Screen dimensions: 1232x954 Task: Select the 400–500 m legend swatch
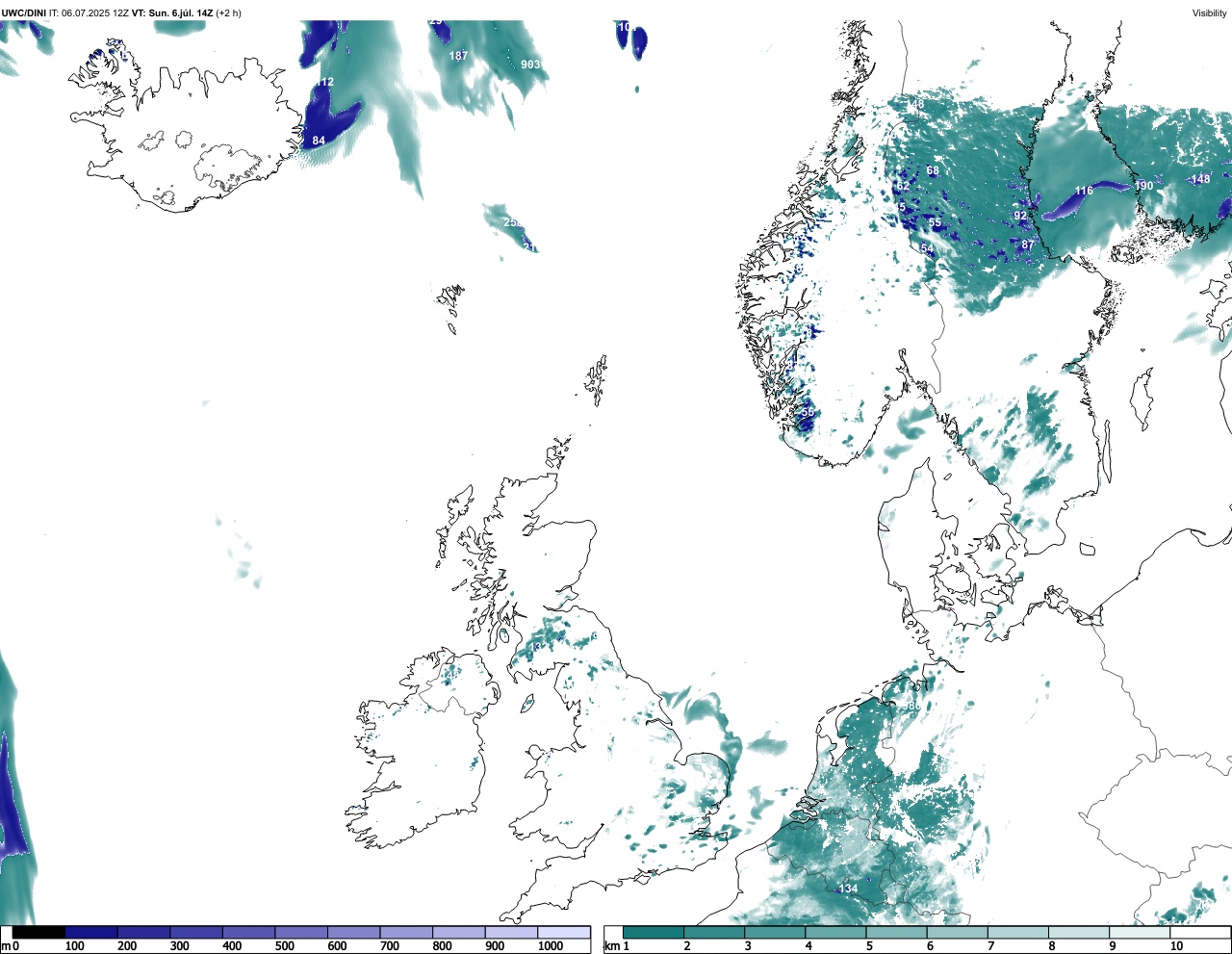click(x=248, y=933)
